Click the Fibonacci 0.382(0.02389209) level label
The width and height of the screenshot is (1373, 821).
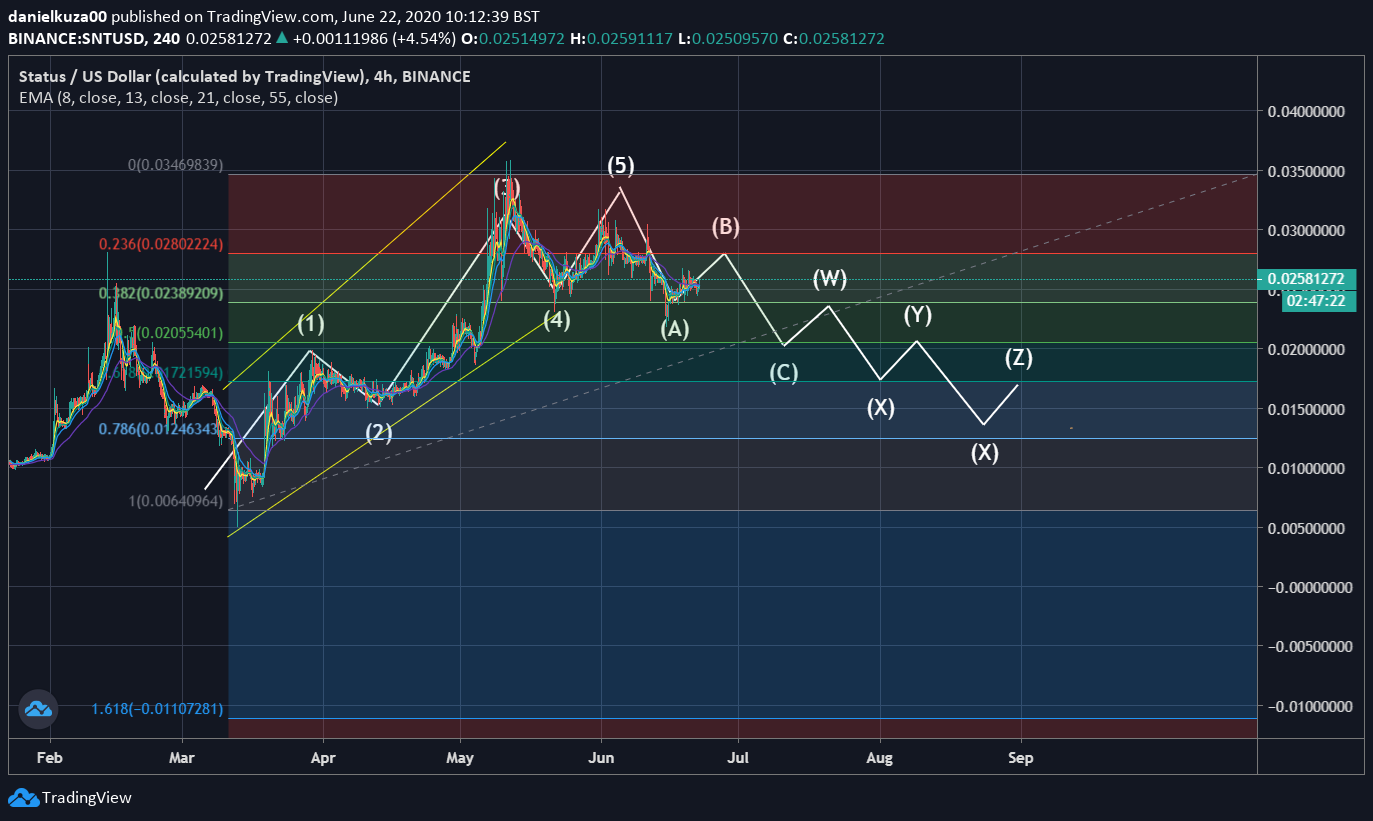160,293
